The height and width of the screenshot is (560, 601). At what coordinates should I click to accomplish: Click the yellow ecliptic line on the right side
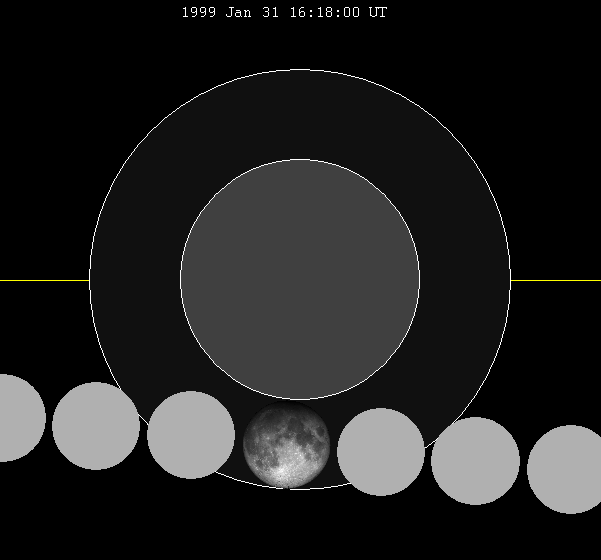(556, 280)
